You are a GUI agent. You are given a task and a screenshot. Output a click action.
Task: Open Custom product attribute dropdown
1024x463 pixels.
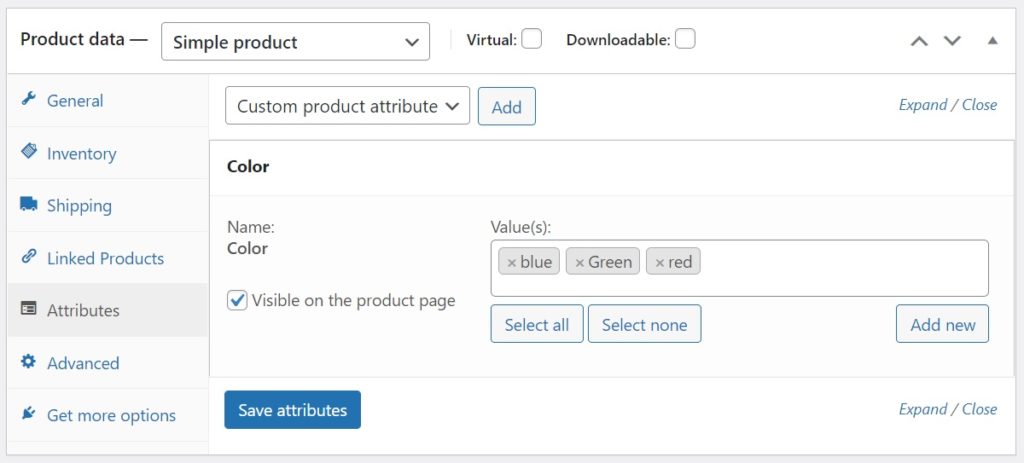coord(347,106)
